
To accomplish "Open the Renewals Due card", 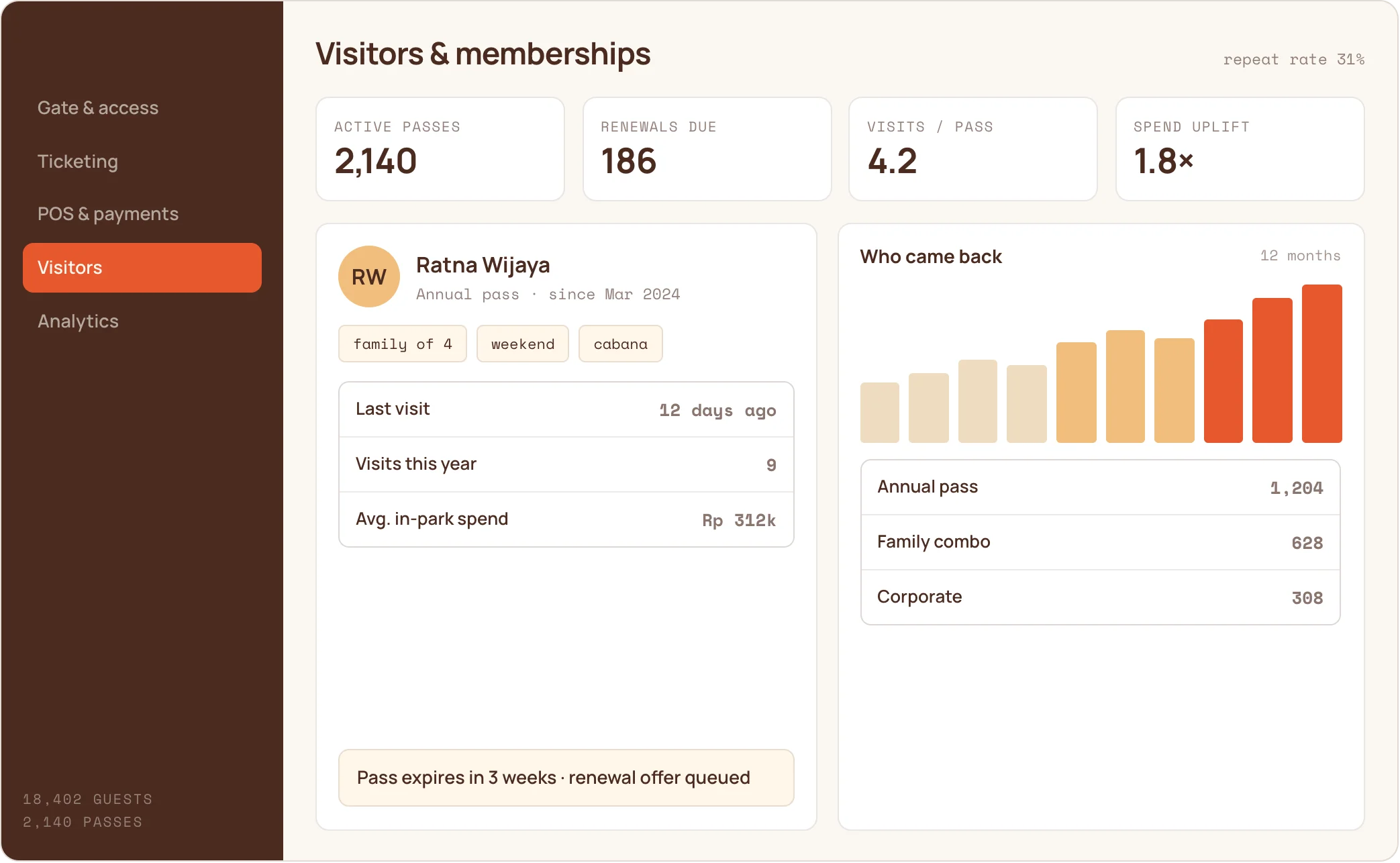I will point(707,149).
